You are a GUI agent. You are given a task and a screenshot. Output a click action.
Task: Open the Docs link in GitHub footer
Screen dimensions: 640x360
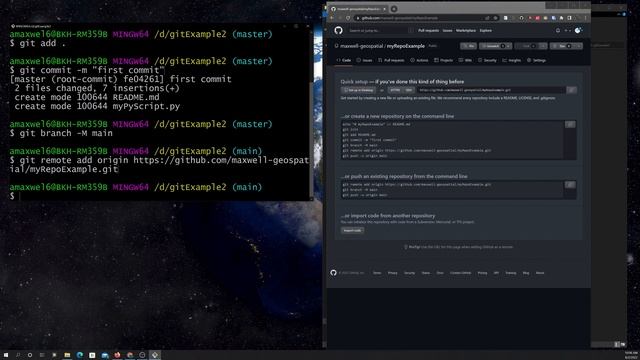[440, 273]
